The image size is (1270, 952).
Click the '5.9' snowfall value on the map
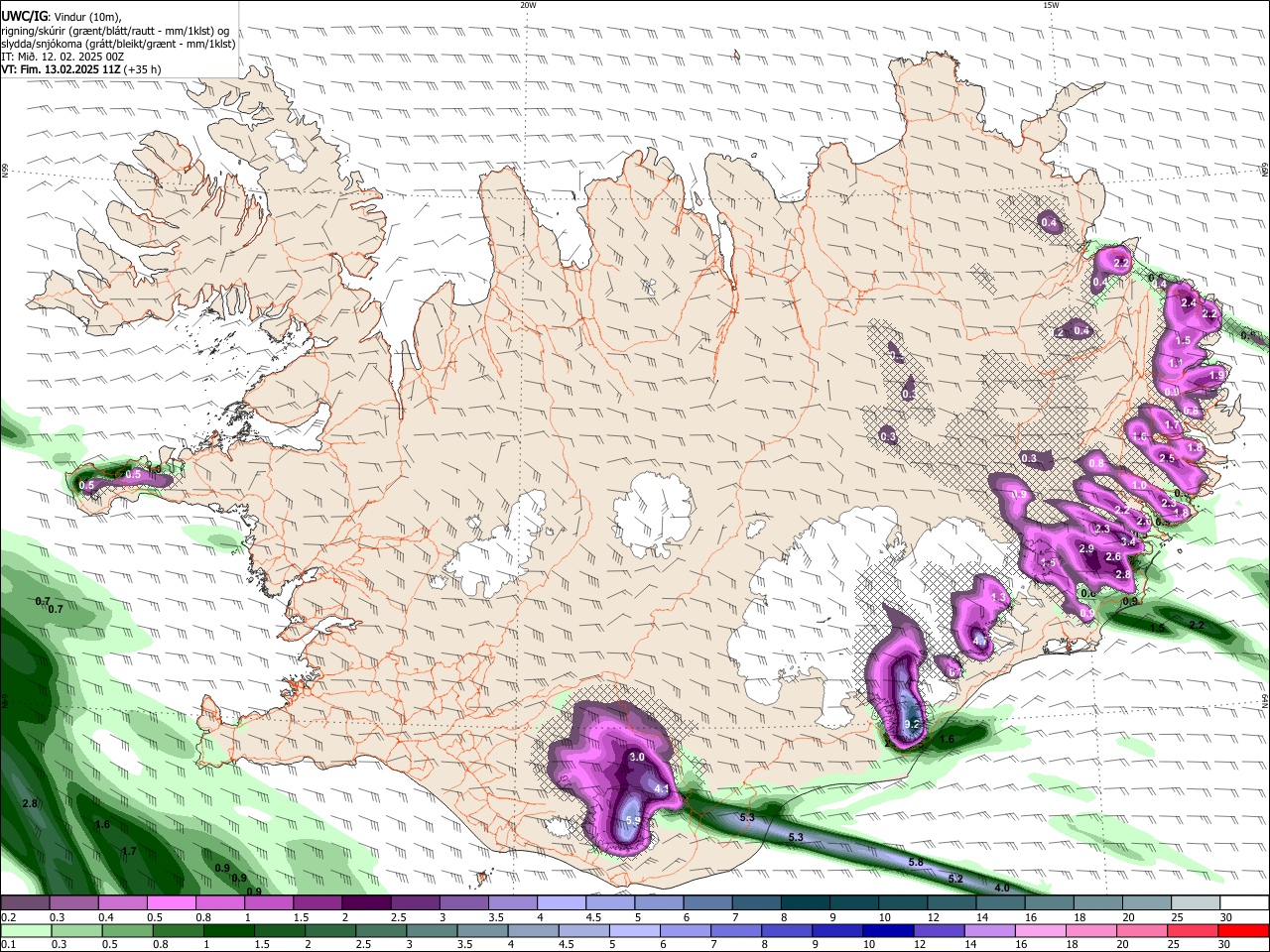633,821
